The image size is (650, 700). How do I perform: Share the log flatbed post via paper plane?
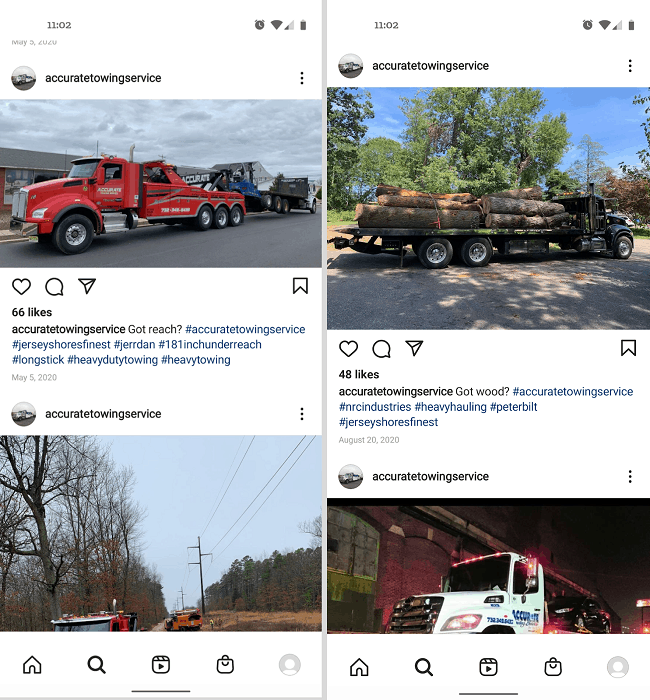(x=414, y=348)
